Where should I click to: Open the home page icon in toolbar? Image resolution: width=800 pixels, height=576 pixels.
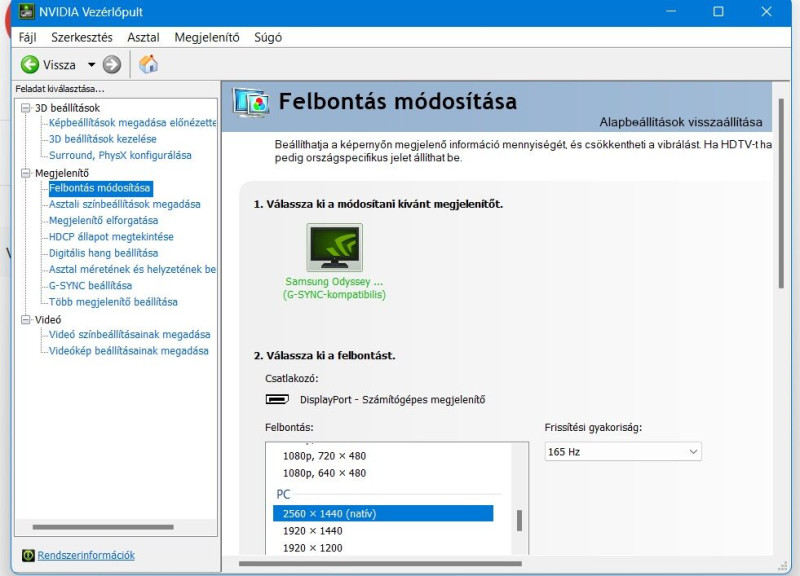coord(148,64)
